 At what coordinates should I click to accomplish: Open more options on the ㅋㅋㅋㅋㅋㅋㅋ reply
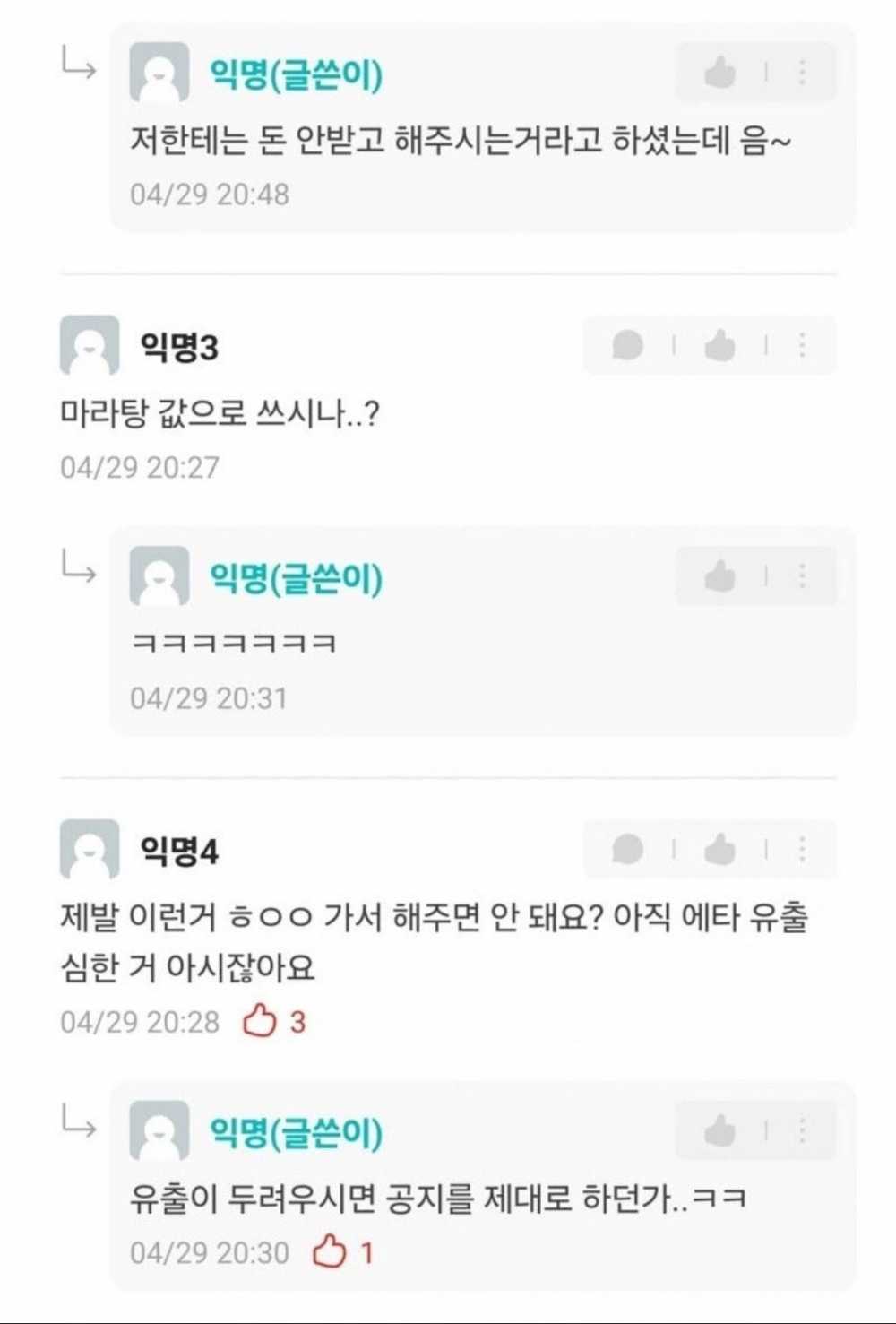click(802, 576)
